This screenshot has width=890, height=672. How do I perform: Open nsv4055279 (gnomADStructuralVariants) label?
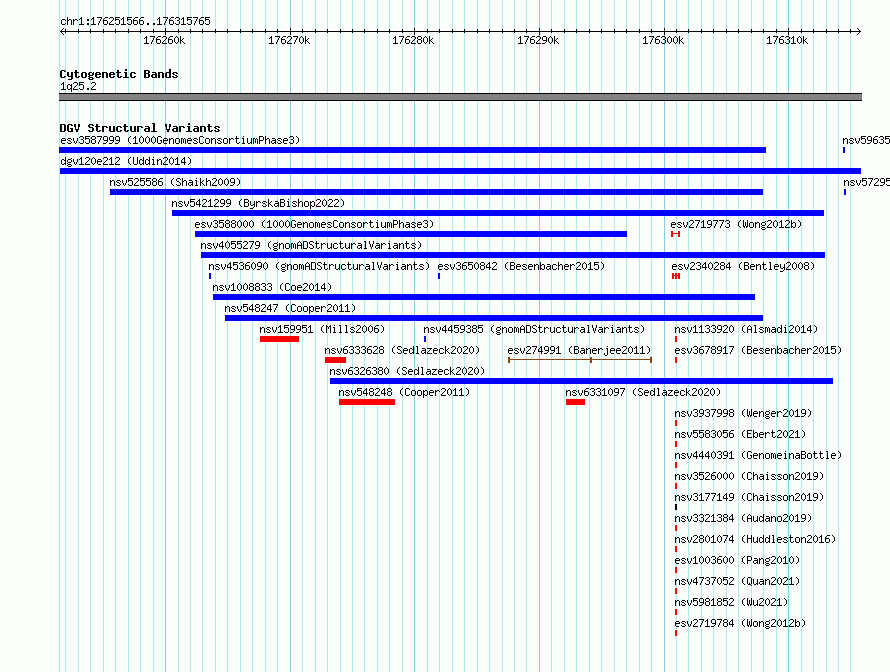point(311,245)
